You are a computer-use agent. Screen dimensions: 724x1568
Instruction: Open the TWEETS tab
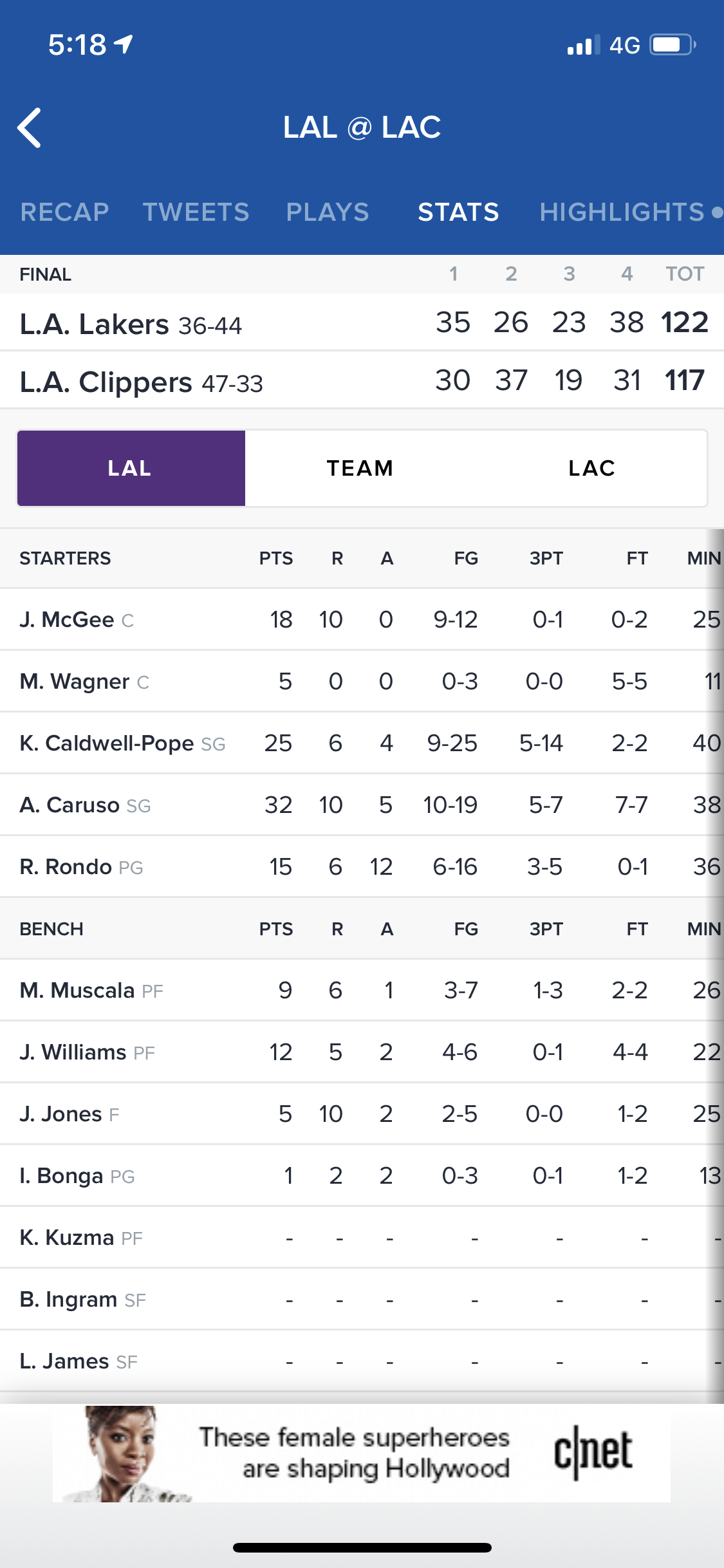(196, 212)
